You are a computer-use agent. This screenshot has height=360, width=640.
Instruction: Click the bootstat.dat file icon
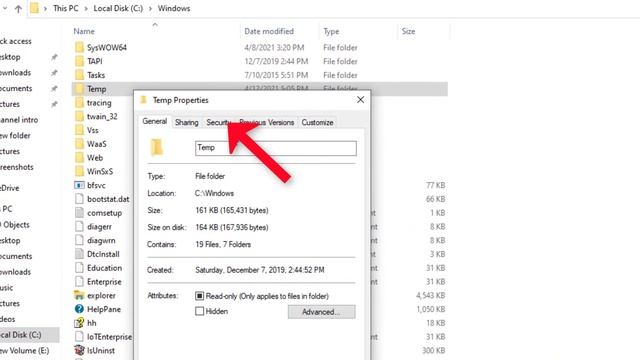79,199
